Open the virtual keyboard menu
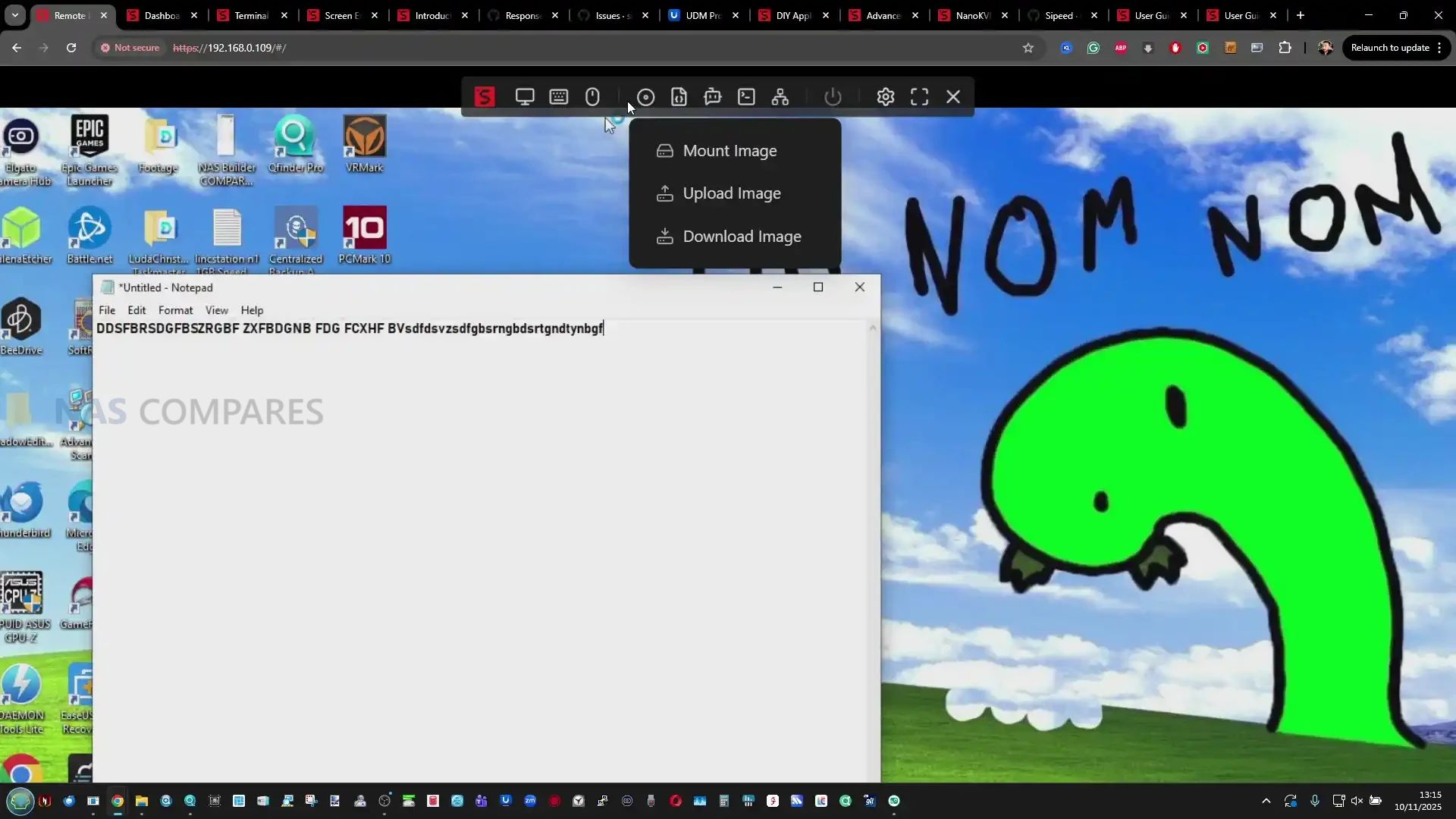The width and height of the screenshot is (1456, 819). (x=559, y=97)
